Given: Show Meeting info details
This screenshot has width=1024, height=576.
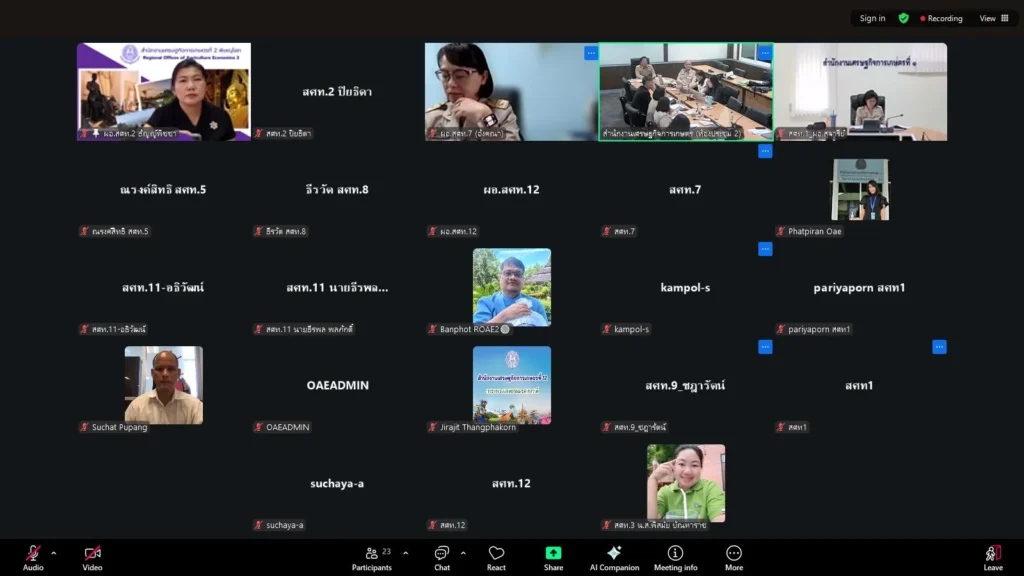Looking at the screenshot, I should 675,556.
